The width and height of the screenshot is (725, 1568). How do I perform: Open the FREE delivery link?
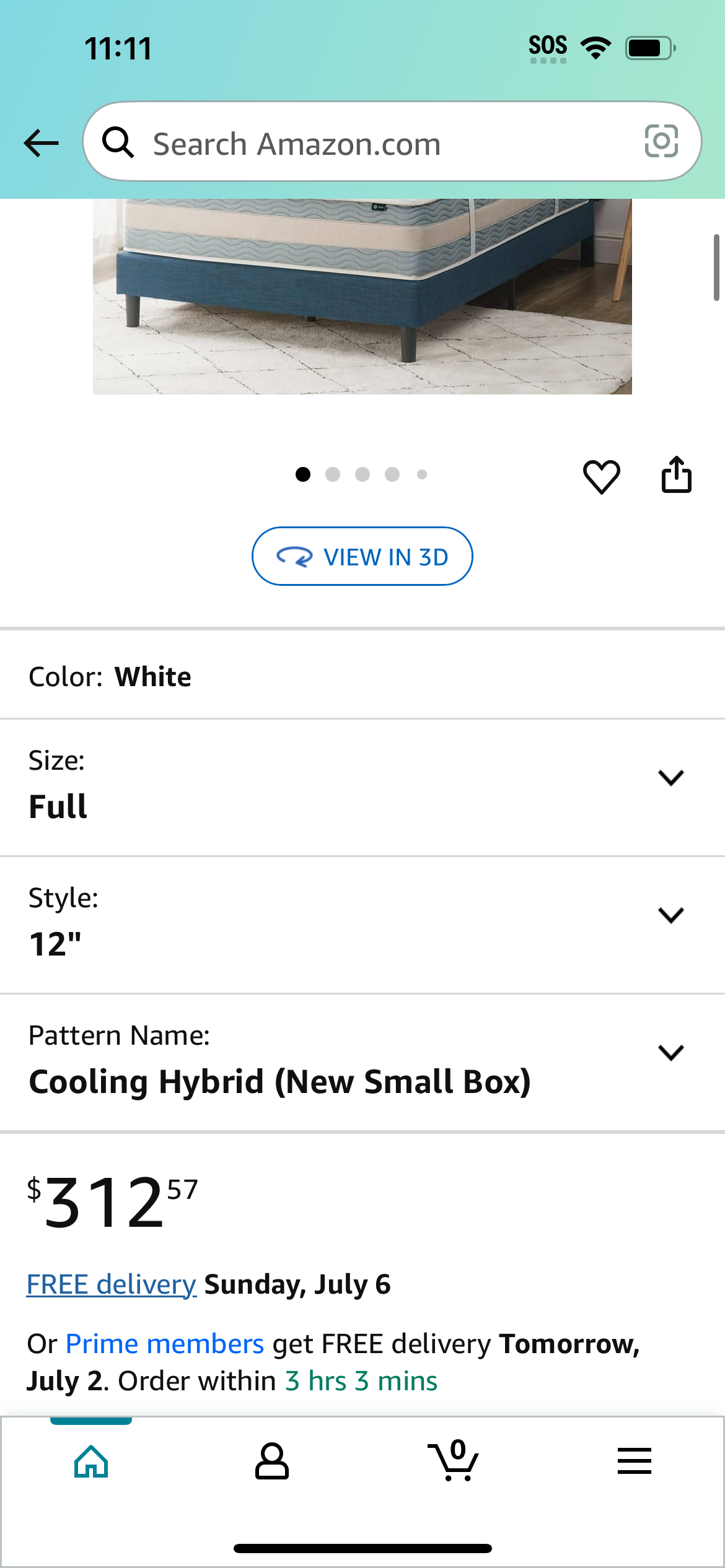pyautogui.click(x=112, y=1284)
